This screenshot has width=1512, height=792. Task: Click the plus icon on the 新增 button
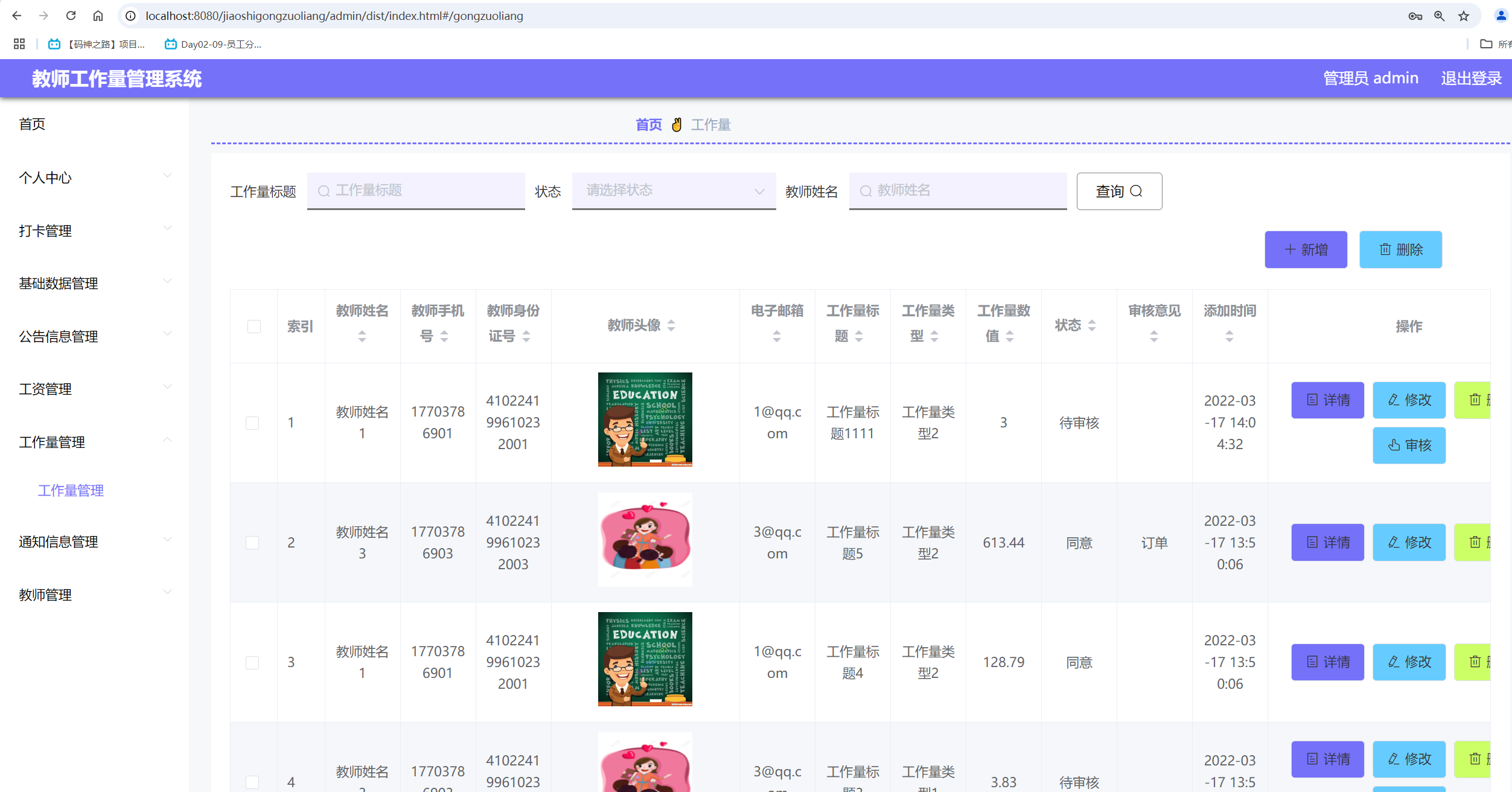[1290, 249]
